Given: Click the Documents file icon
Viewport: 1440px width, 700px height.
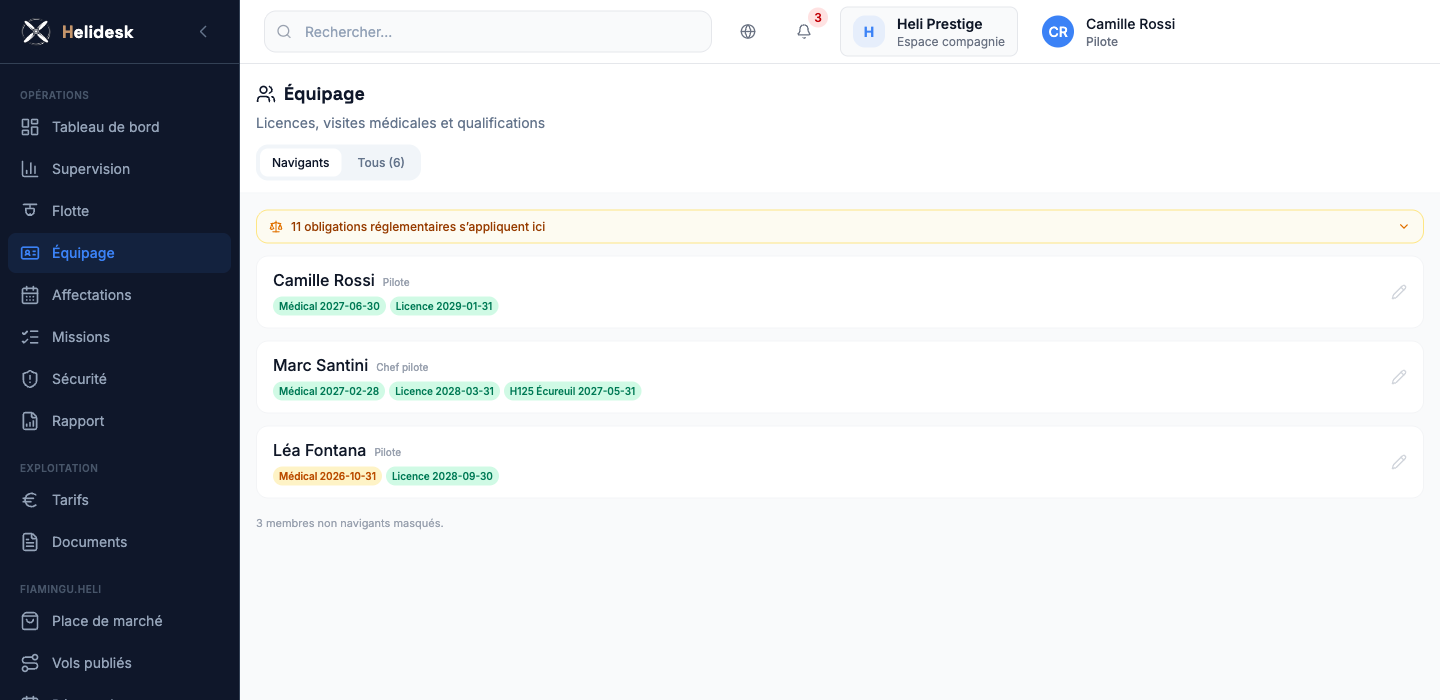Looking at the screenshot, I should [x=30, y=542].
